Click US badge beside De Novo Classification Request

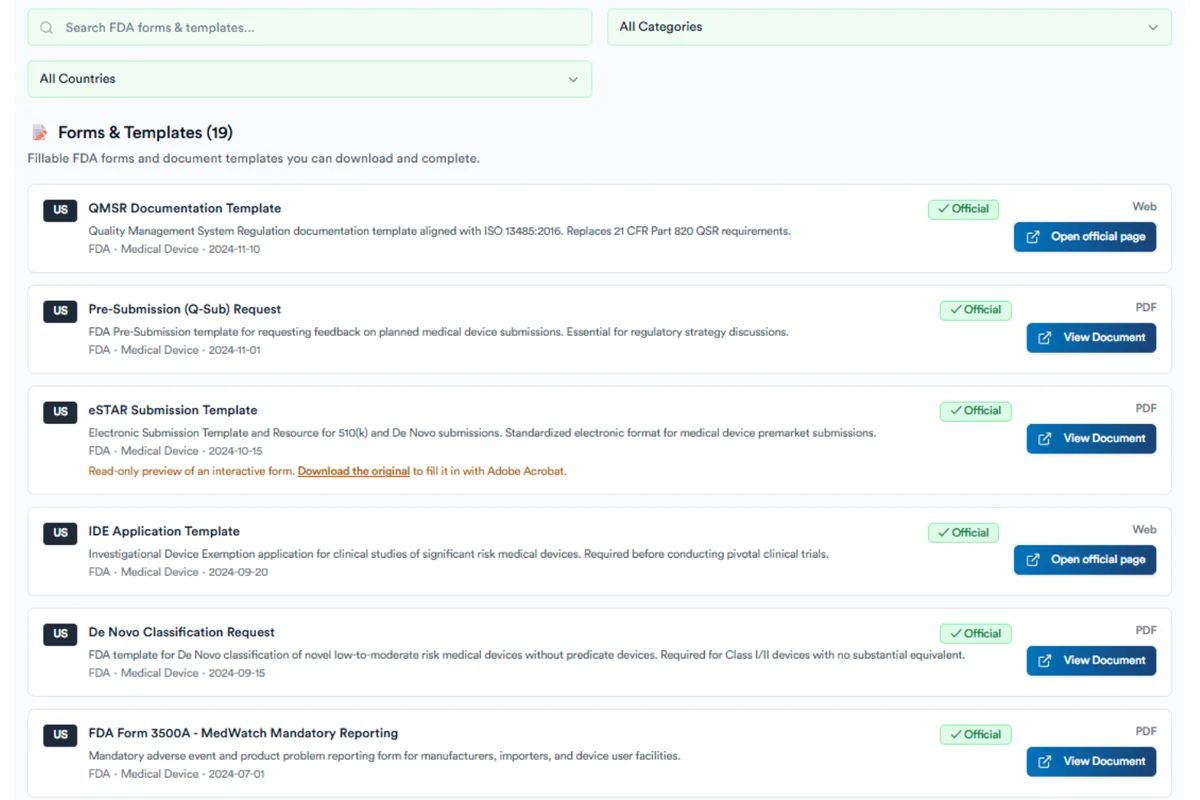(x=60, y=634)
